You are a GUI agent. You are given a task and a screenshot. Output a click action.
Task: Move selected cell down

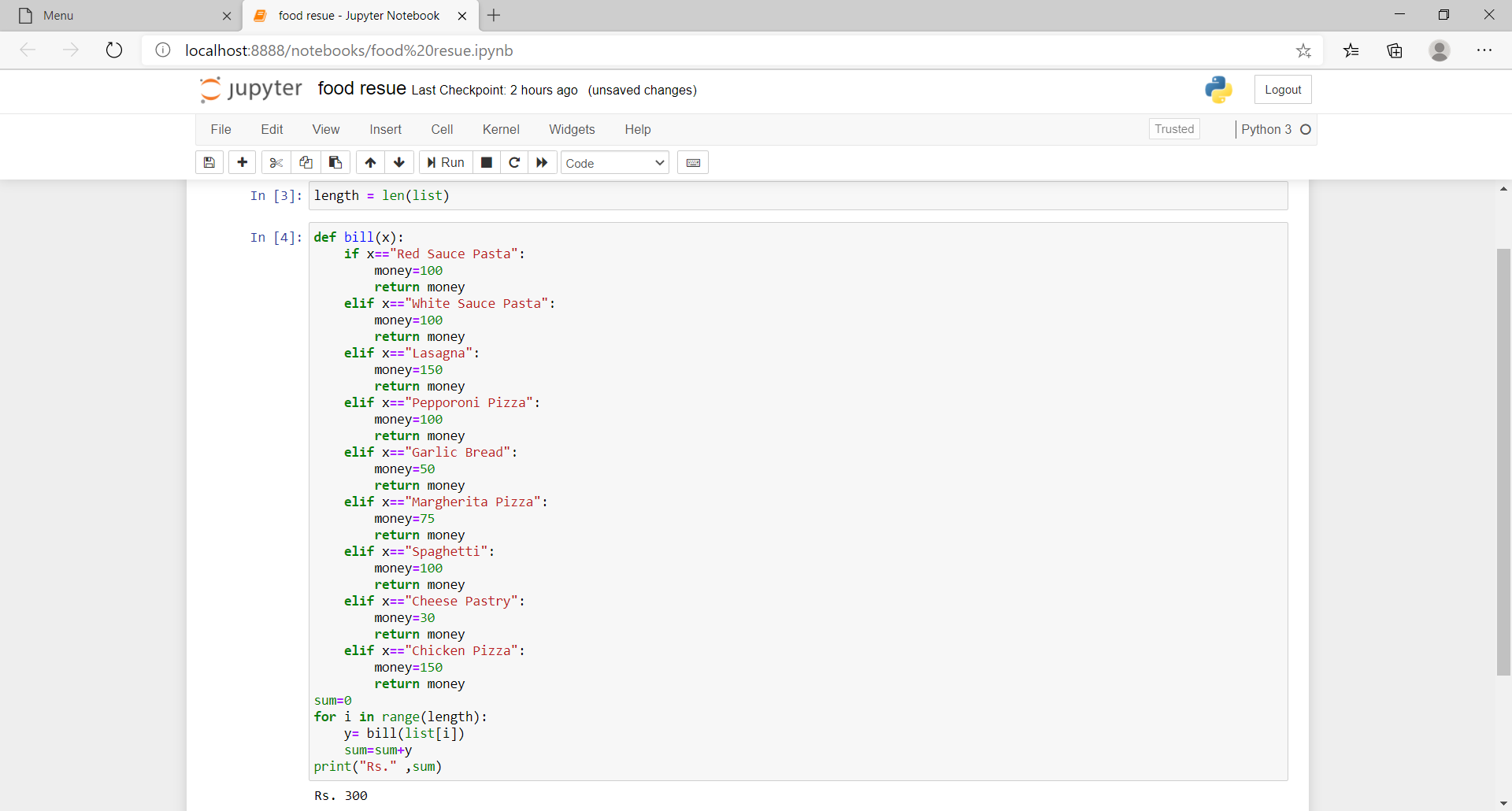(x=399, y=162)
